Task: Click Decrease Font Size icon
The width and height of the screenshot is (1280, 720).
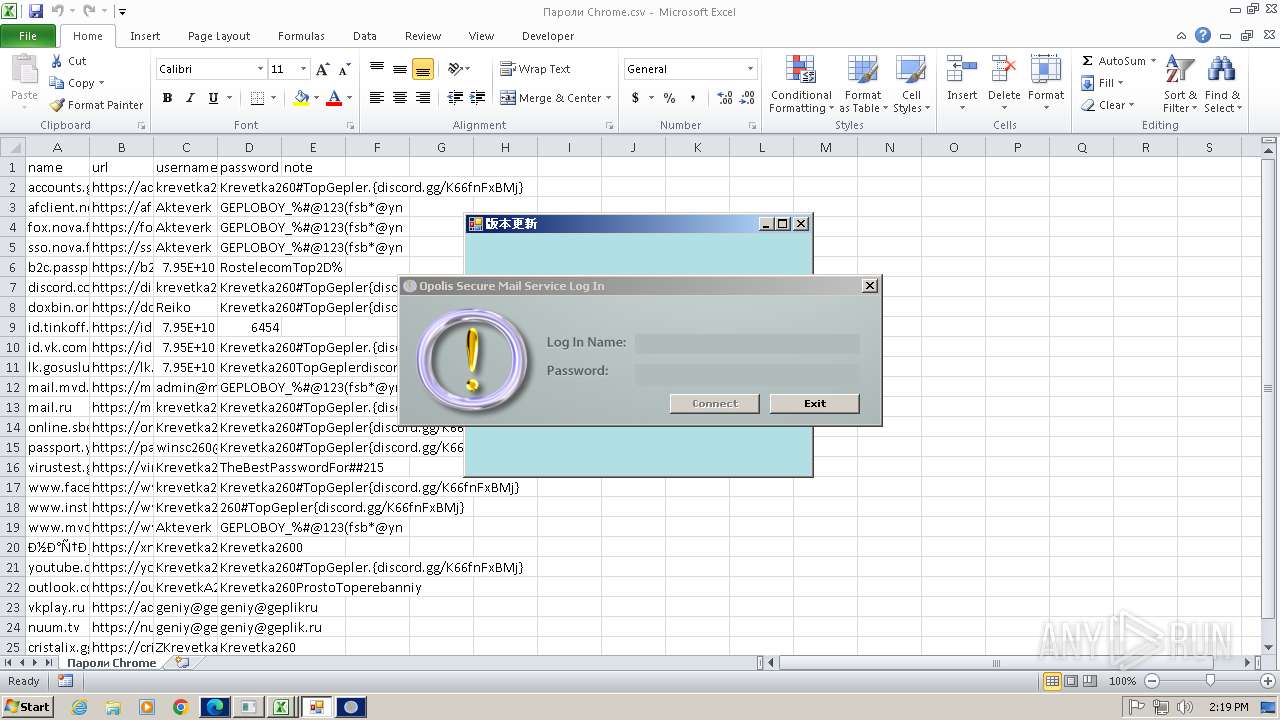Action: tap(344, 69)
